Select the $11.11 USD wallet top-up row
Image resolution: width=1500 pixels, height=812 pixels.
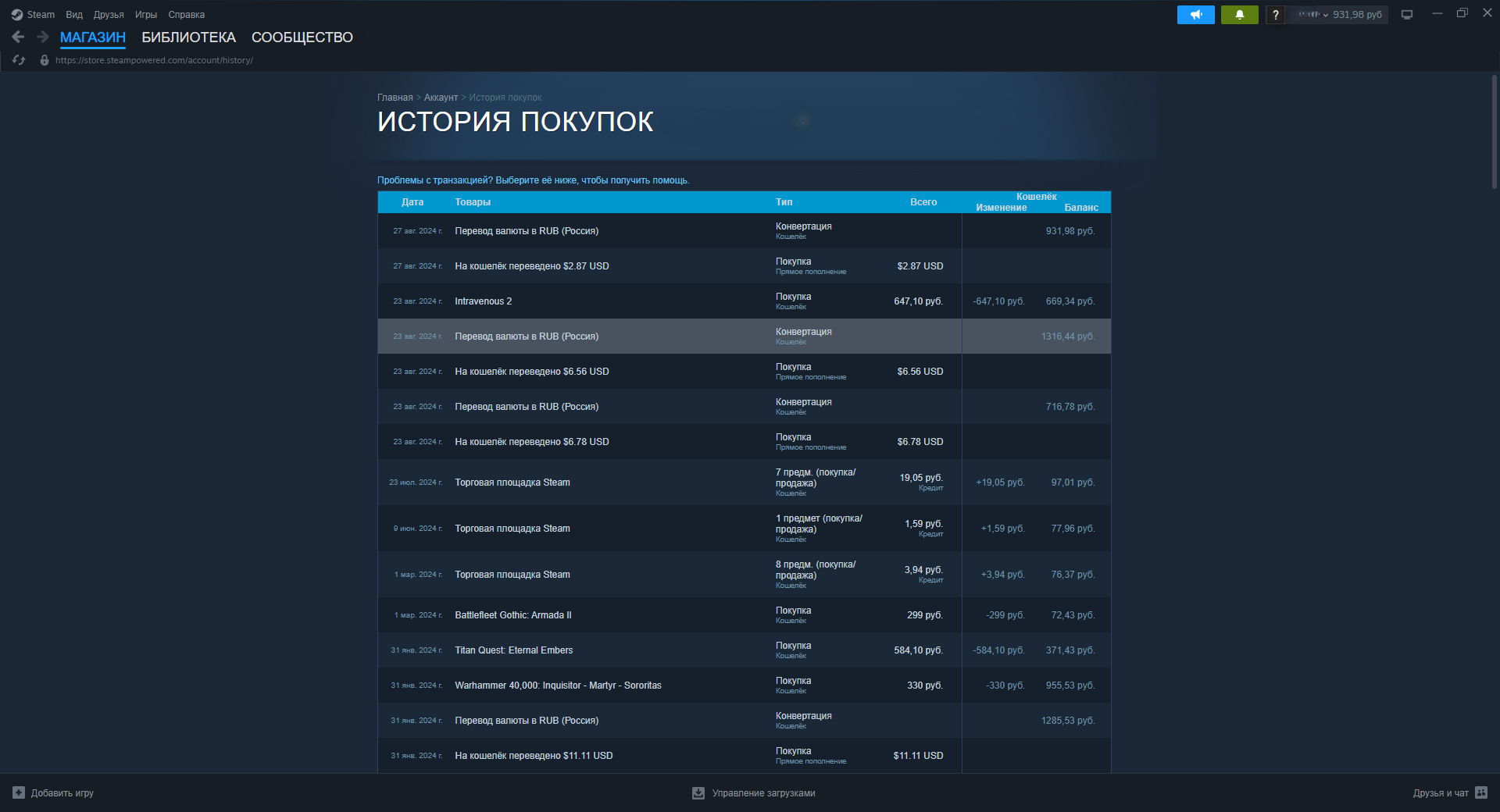pos(745,756)
